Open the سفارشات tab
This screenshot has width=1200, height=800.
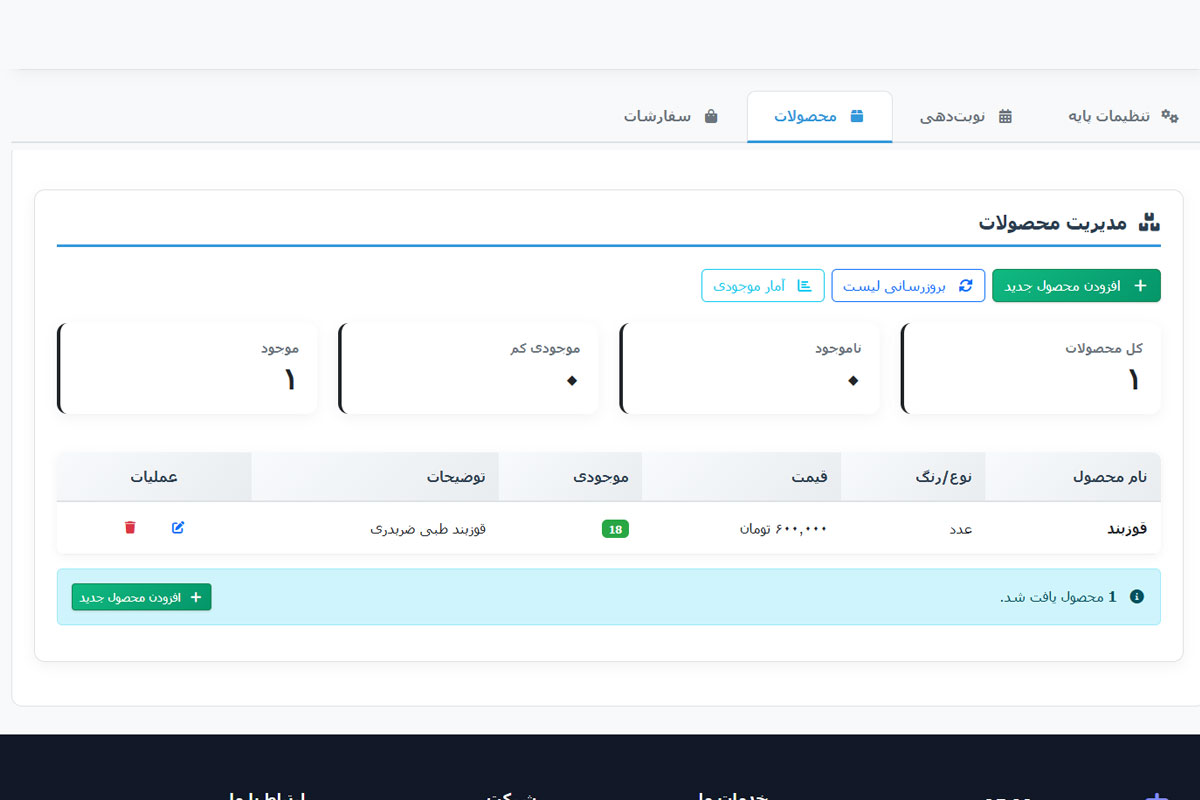670,117
